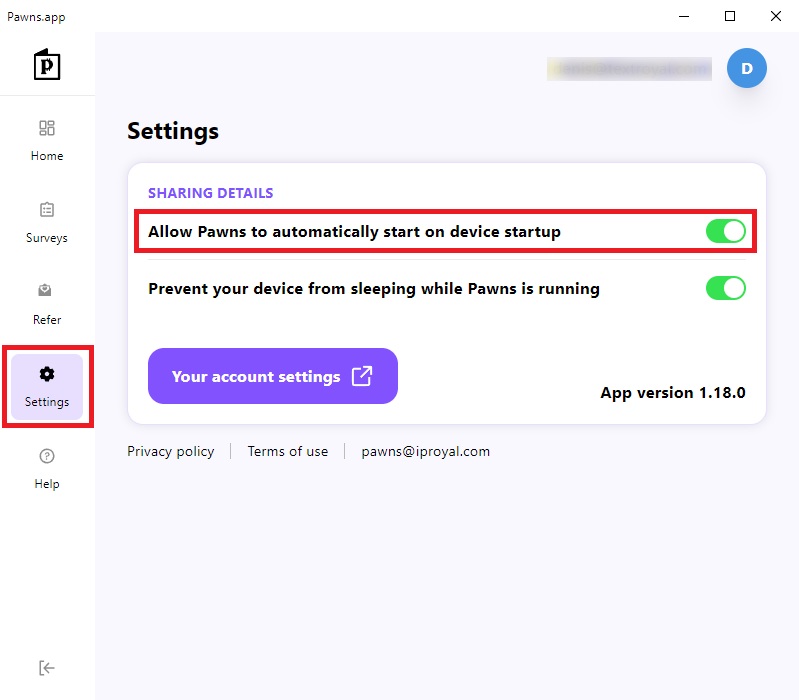Viewport: 799px width, 700px height.
Task: Open the Surveys clipboard icon
Action: (47, 209)
